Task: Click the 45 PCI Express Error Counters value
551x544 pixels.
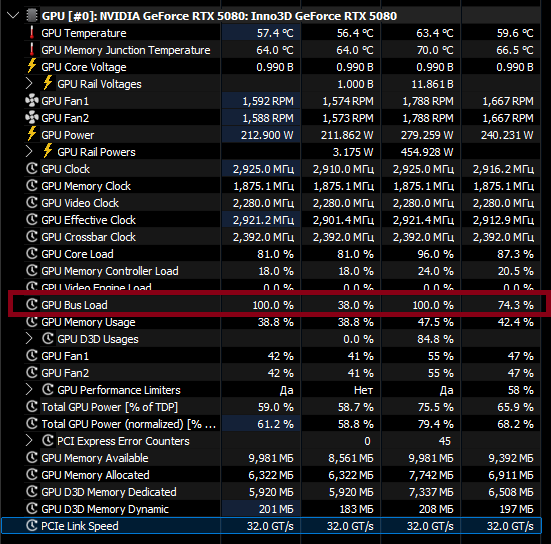Action: (x=445, y=441)
